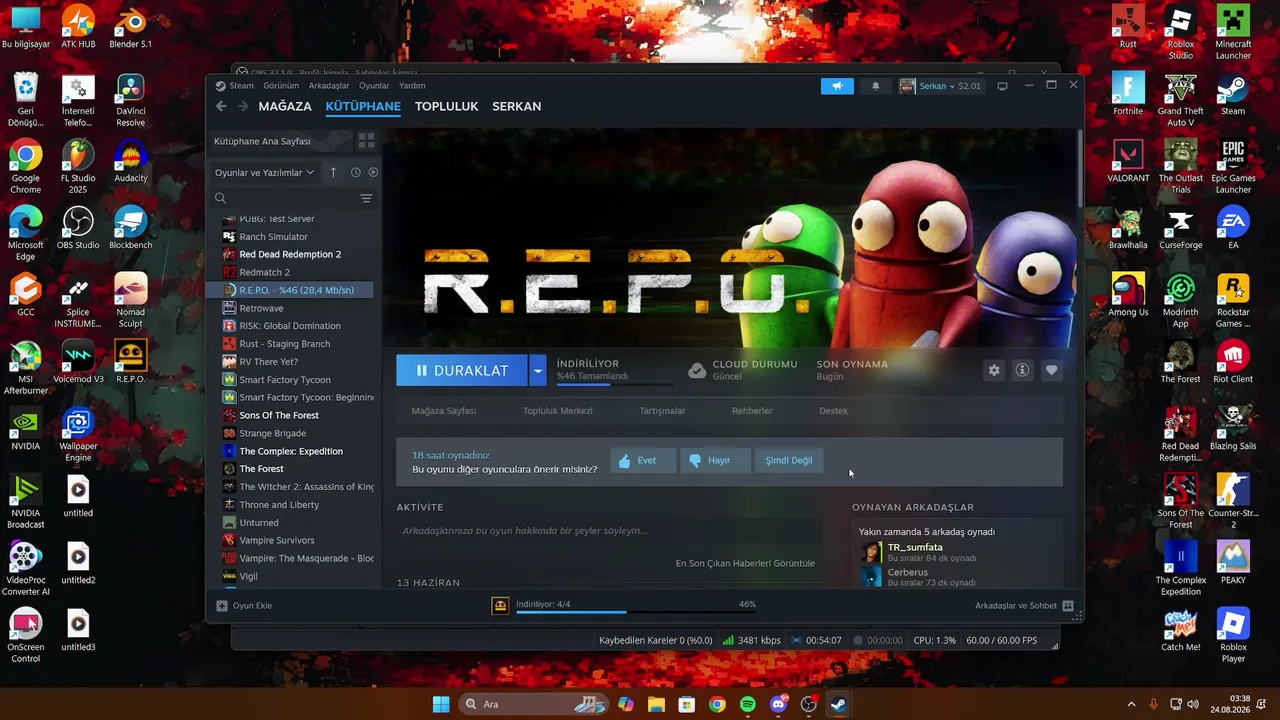Viewport: 1280px width, 720px height.
Task: Go forward with the Steam forward arrow
Action: (243, 106)
